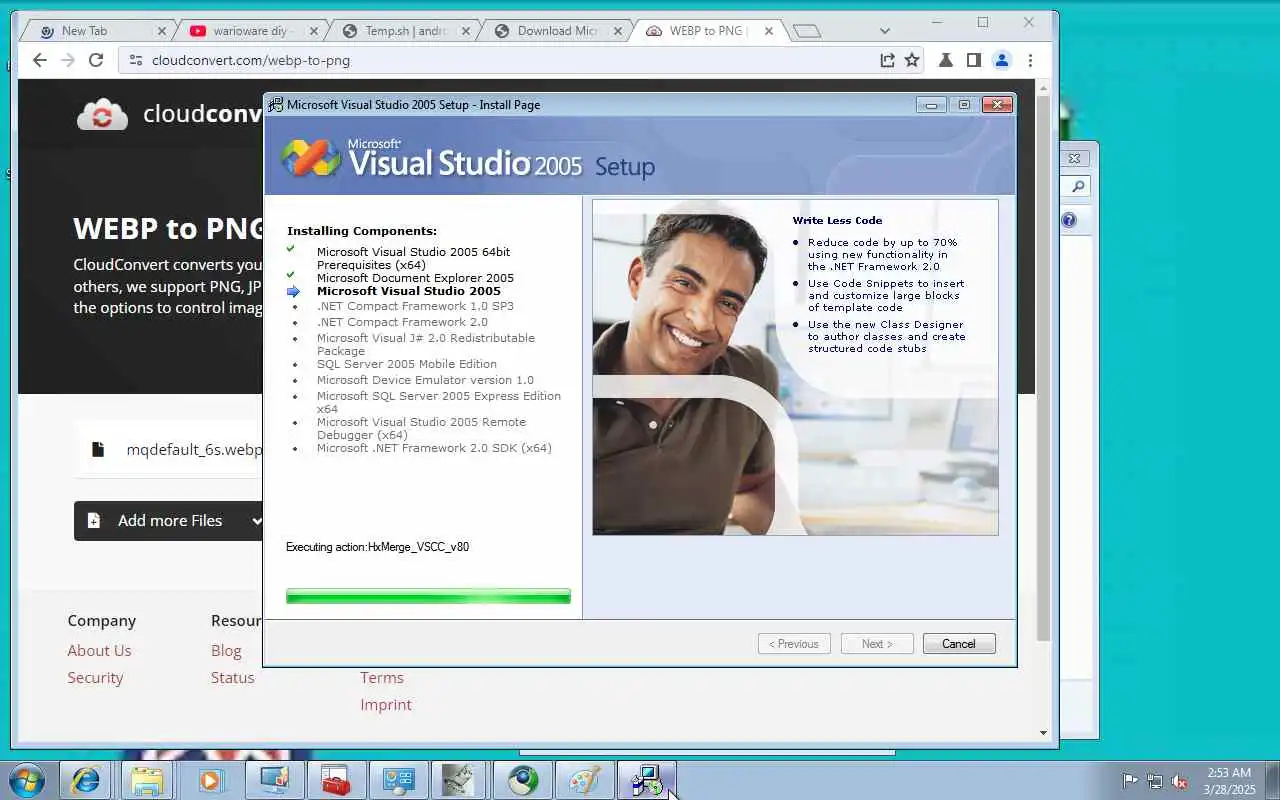Close the WEBP to PNG tab
The height and width of the screenshot is (800, 1280).
pyautogui.click(x=768, y=31)
